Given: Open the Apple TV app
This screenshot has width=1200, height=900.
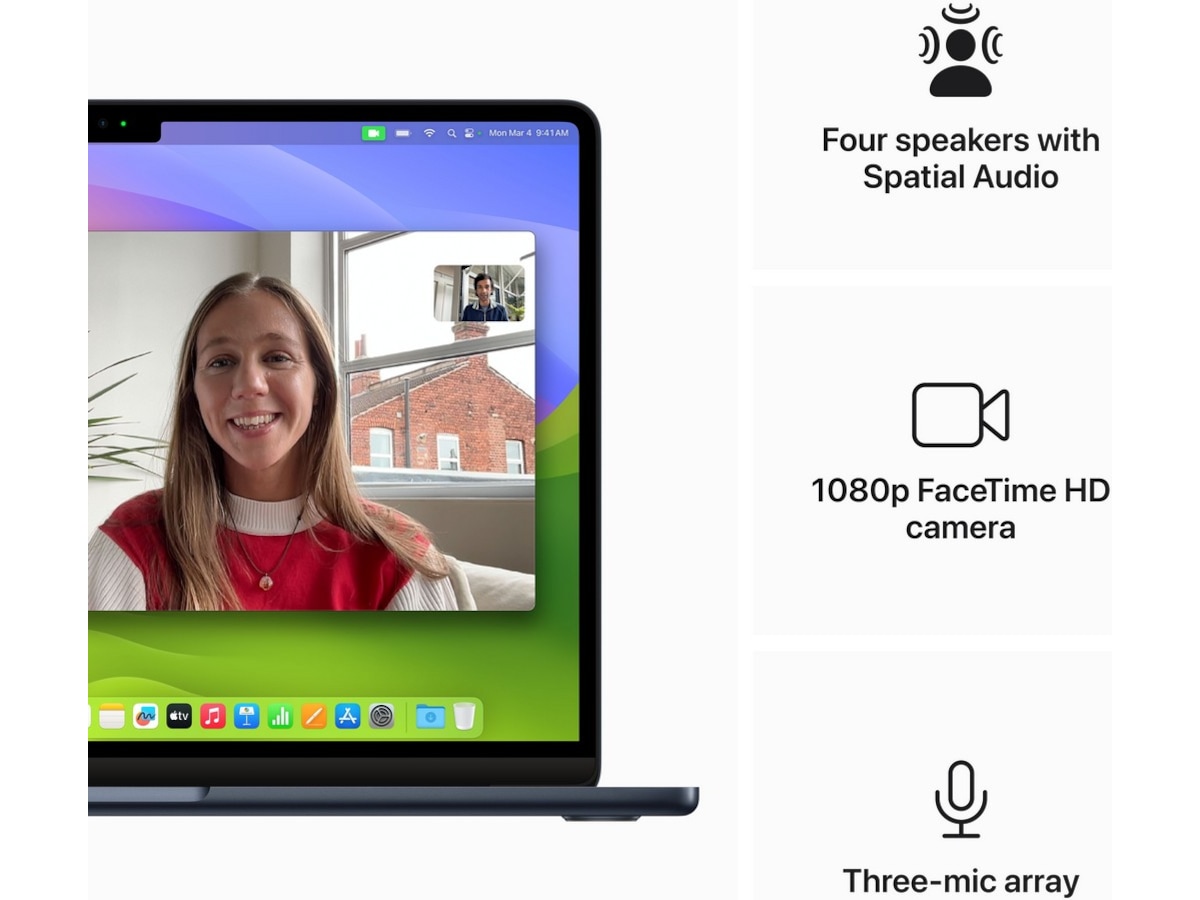Looking at the screenshot, I should click(179, 716).
